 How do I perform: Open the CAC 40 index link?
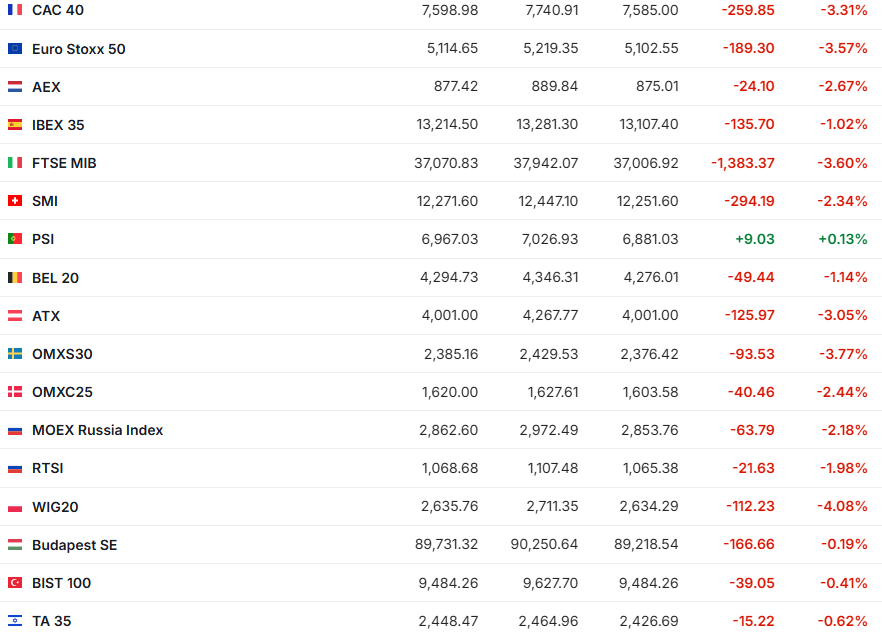point(58,10)
